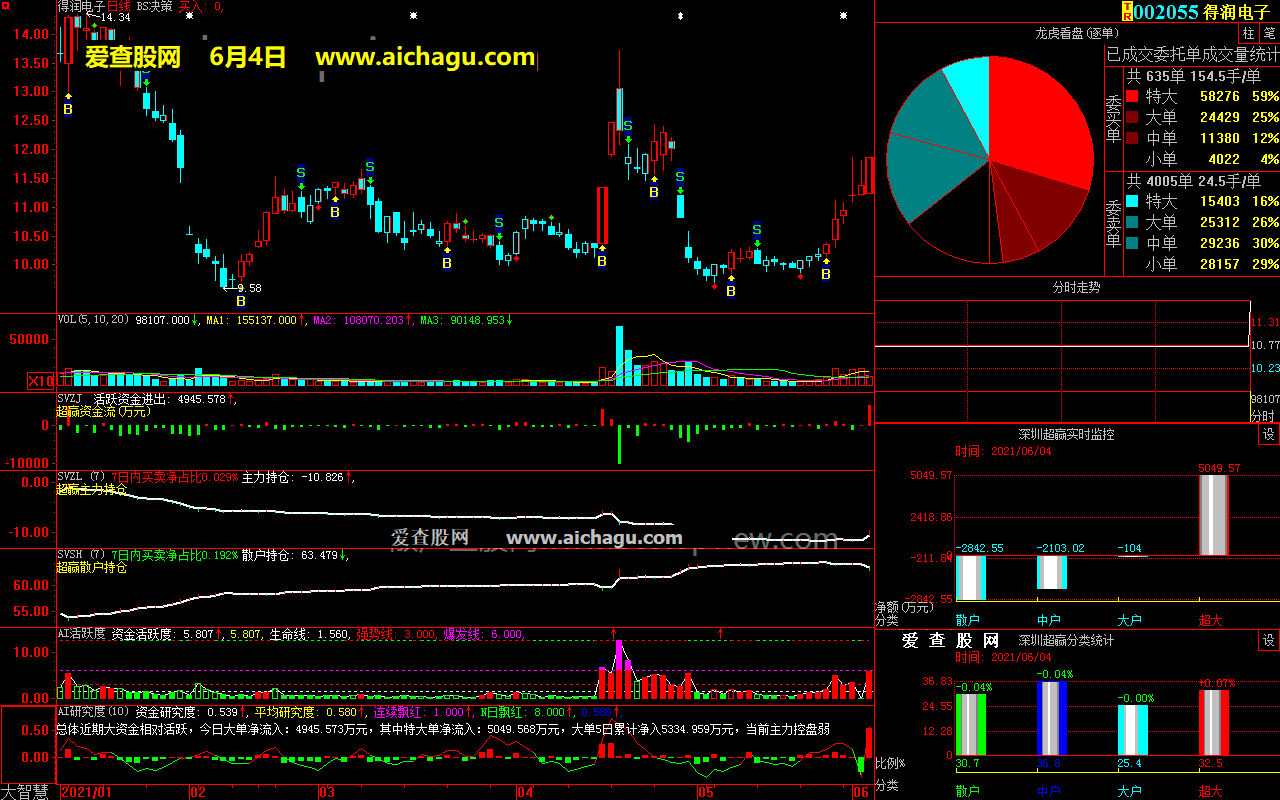Image resolution: width=1280 pixels, height=800 pixels.
Task: Click the B signal marker below 9.58 low
Action: click(240, 301)
